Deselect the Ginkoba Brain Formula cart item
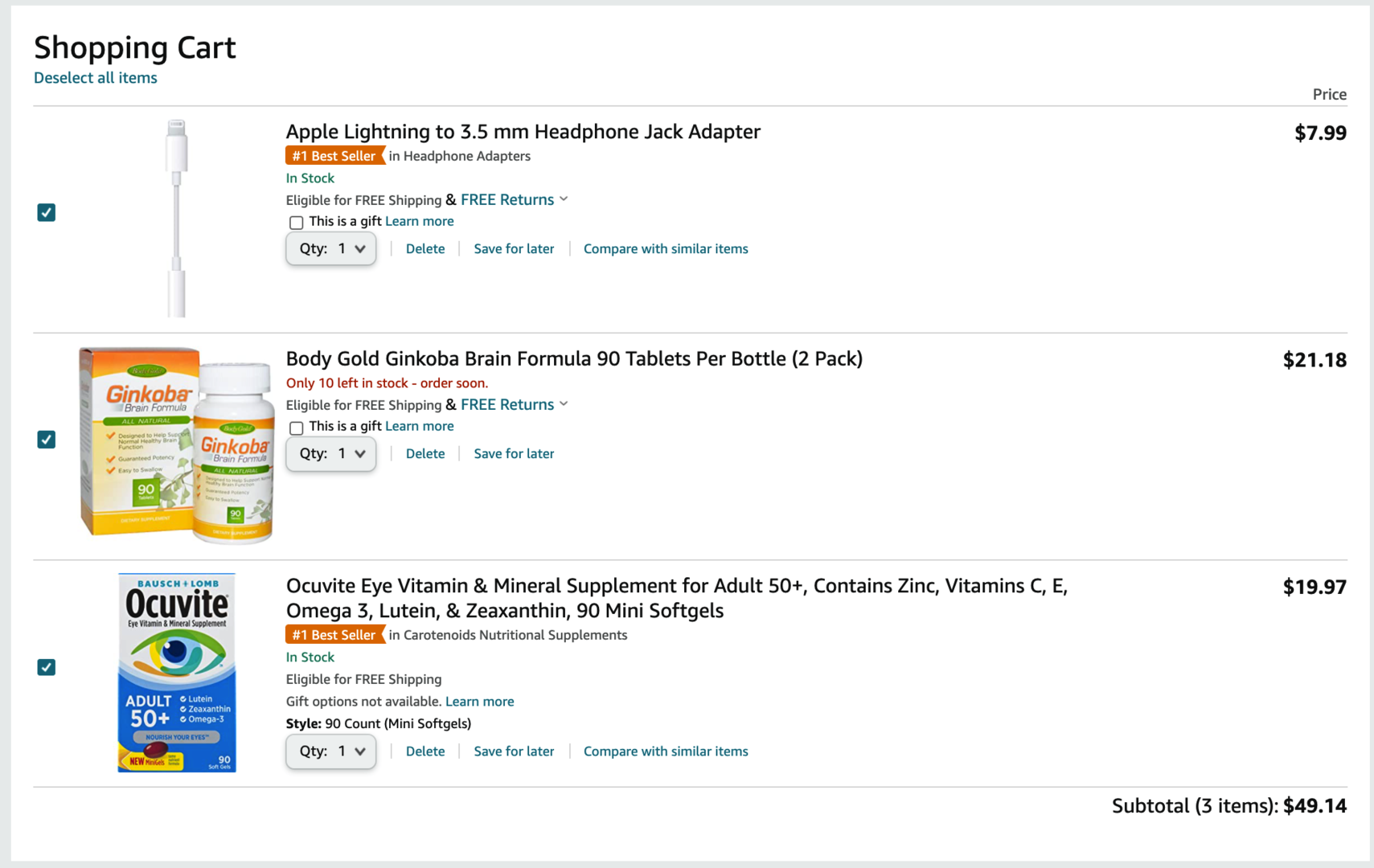The image size is (1374, 868). pos(47,440)
